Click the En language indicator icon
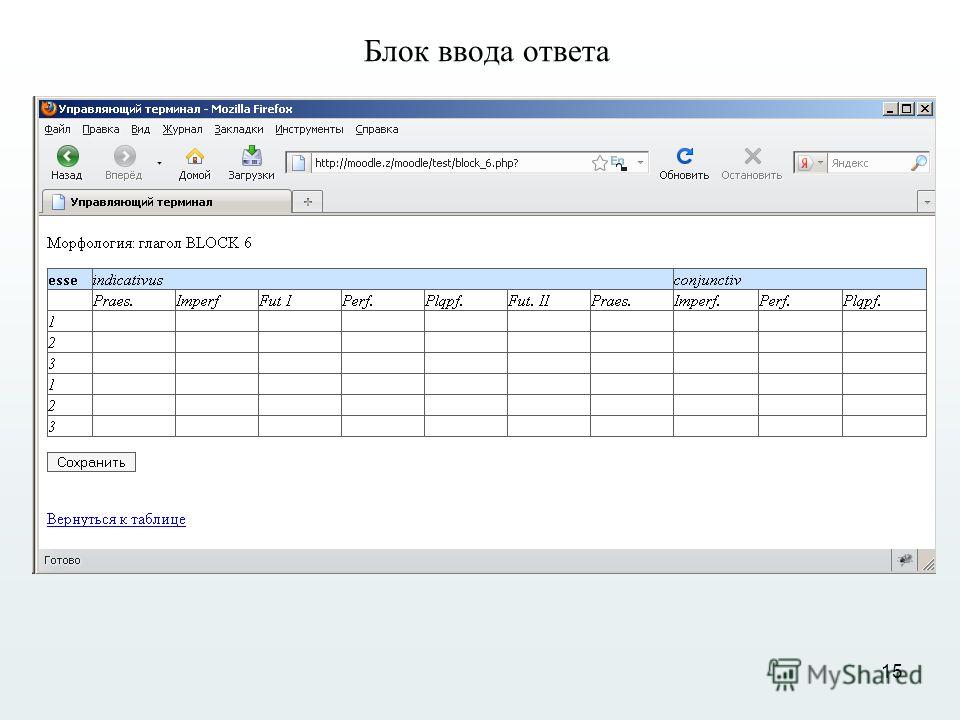Screen dimensions: 960x720 [x=619, y=163]
